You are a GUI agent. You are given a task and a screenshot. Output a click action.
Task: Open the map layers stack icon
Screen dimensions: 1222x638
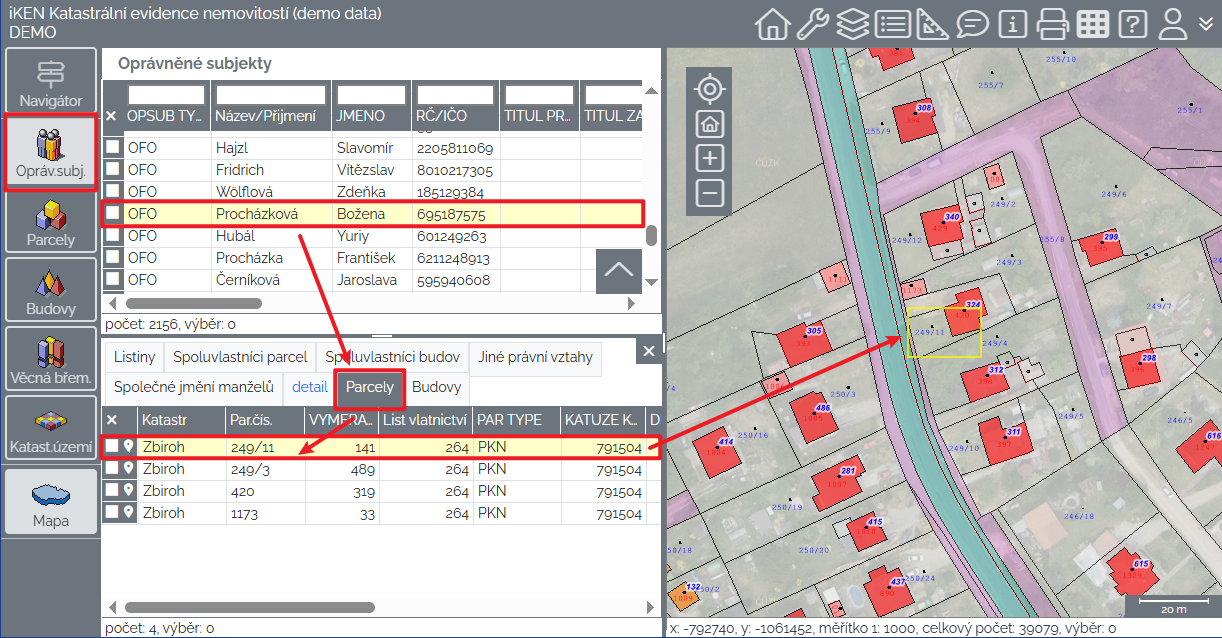[852, 23]
